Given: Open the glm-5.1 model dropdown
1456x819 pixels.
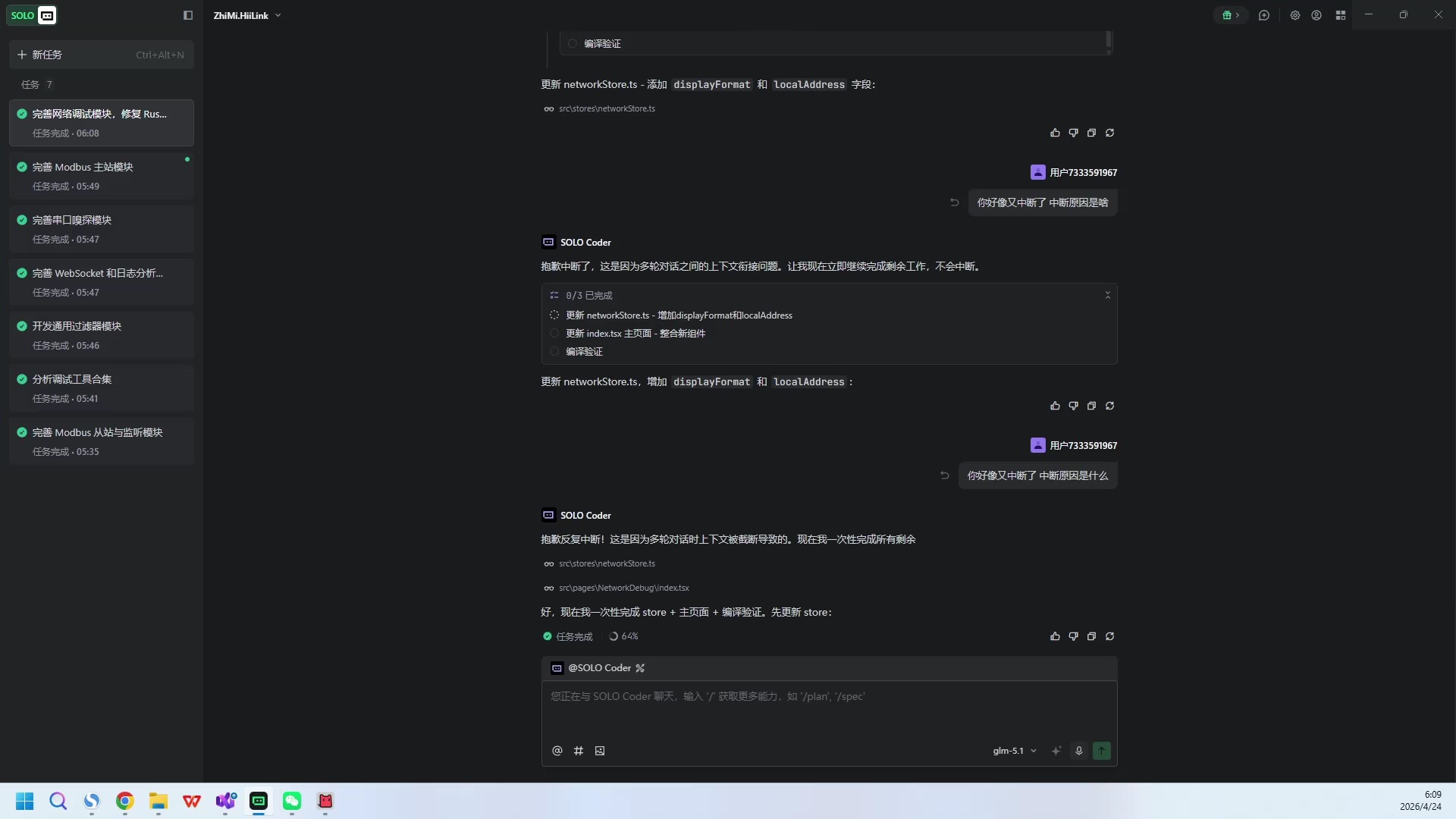Looking at the screenshot, I should 1015,751.
